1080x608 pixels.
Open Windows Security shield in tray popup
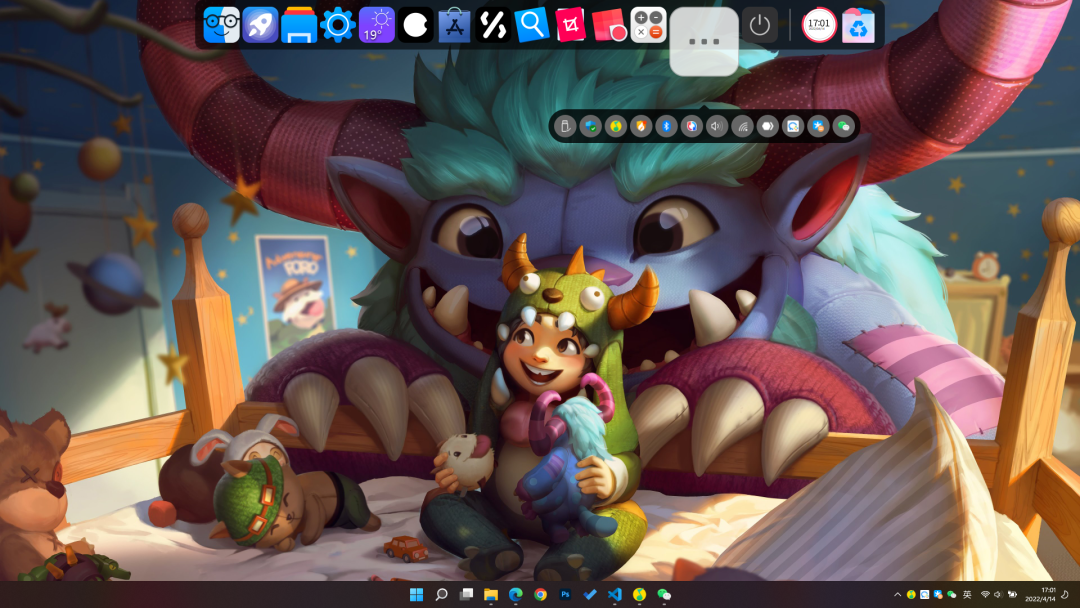(590, 126)
